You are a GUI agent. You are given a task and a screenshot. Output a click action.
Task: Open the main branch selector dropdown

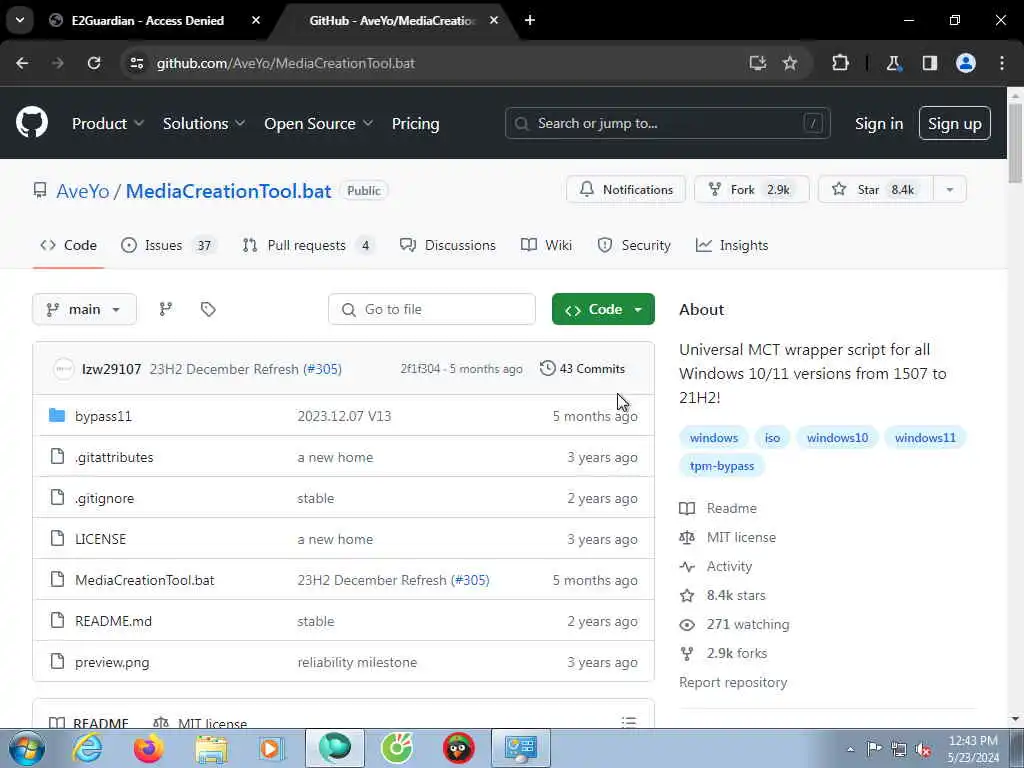pyautogui.click(x=84, y=309)
